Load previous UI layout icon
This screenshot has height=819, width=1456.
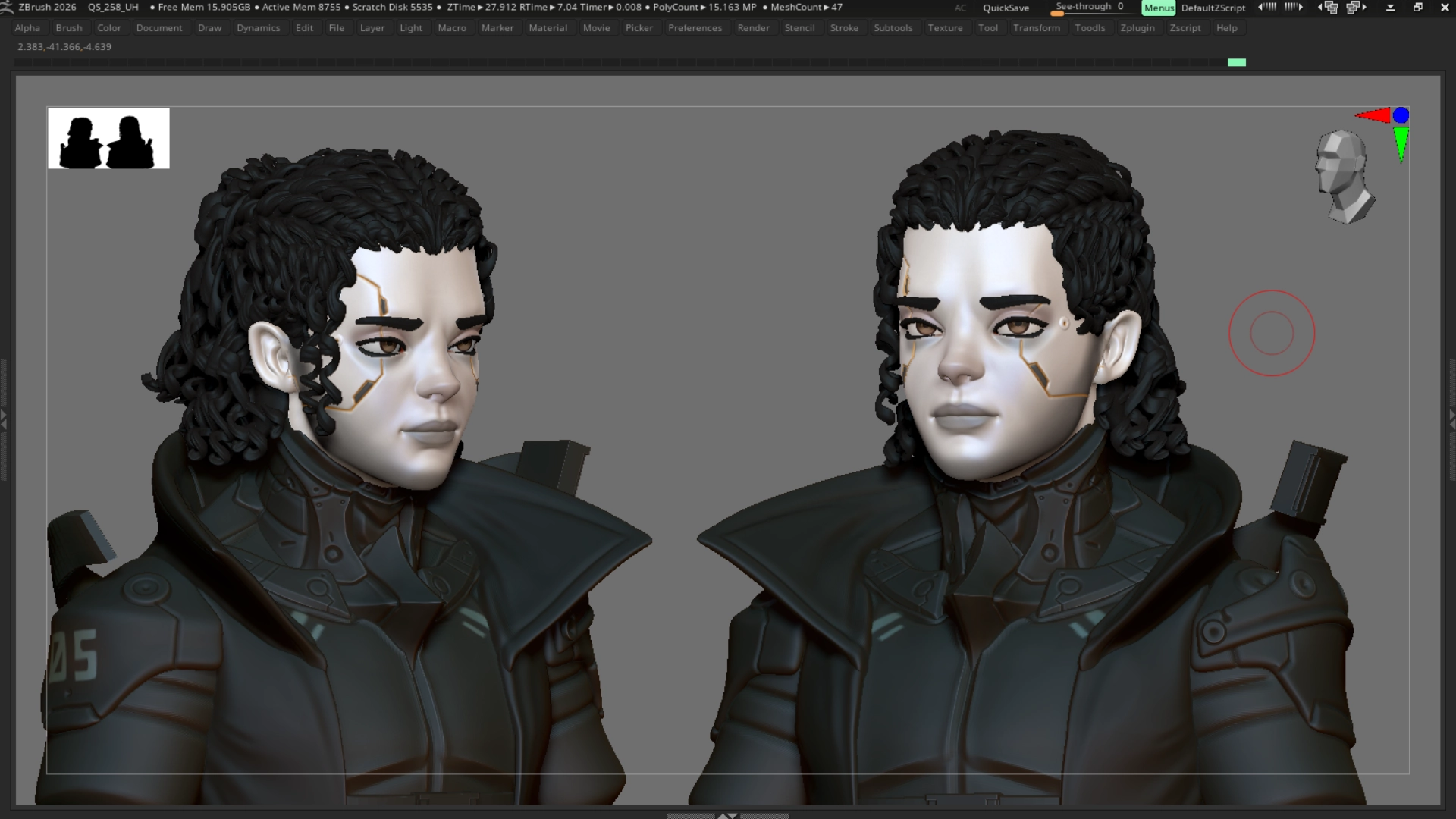(x=1329, y=8)
